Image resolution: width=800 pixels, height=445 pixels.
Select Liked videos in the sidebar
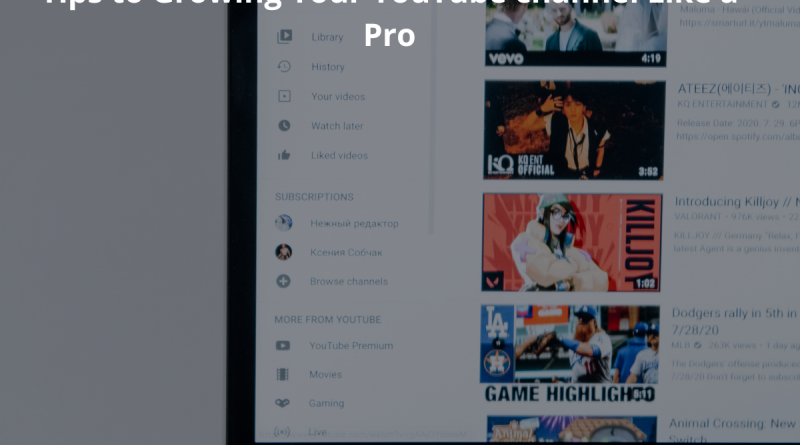pyautogui.click(x=339, y=156)
